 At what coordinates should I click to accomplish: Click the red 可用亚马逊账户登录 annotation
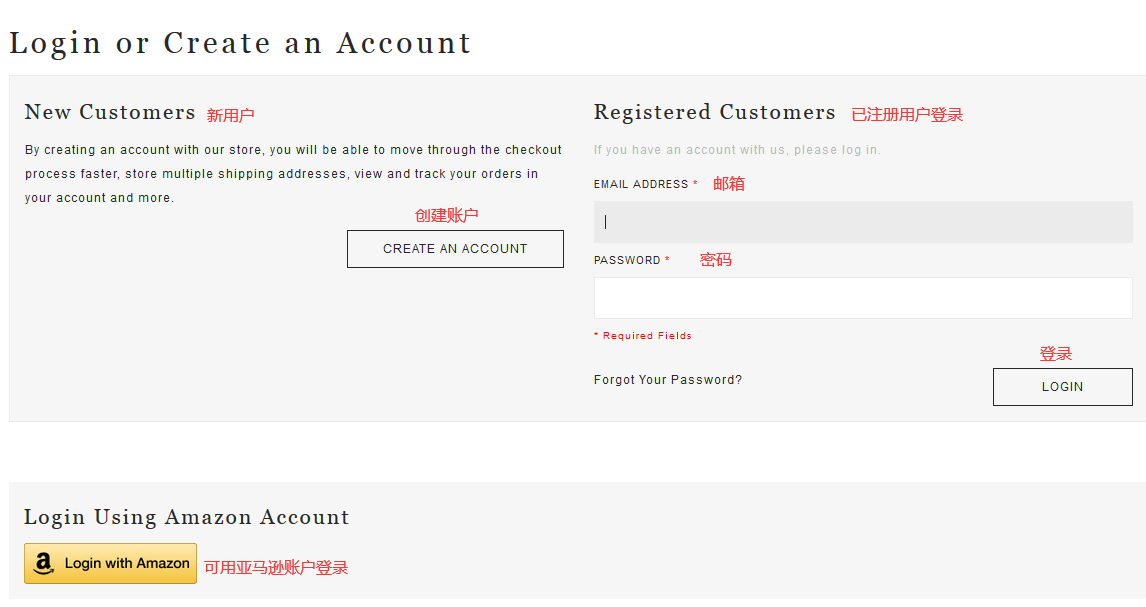click(276, 568)
